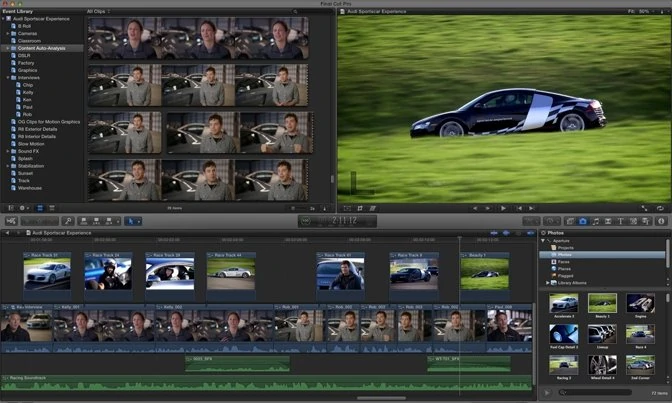Image resolution: width=672 pixels, height=403 pixels.
Task: Play selected photo preview button
Action: click(x=547, y=392)
